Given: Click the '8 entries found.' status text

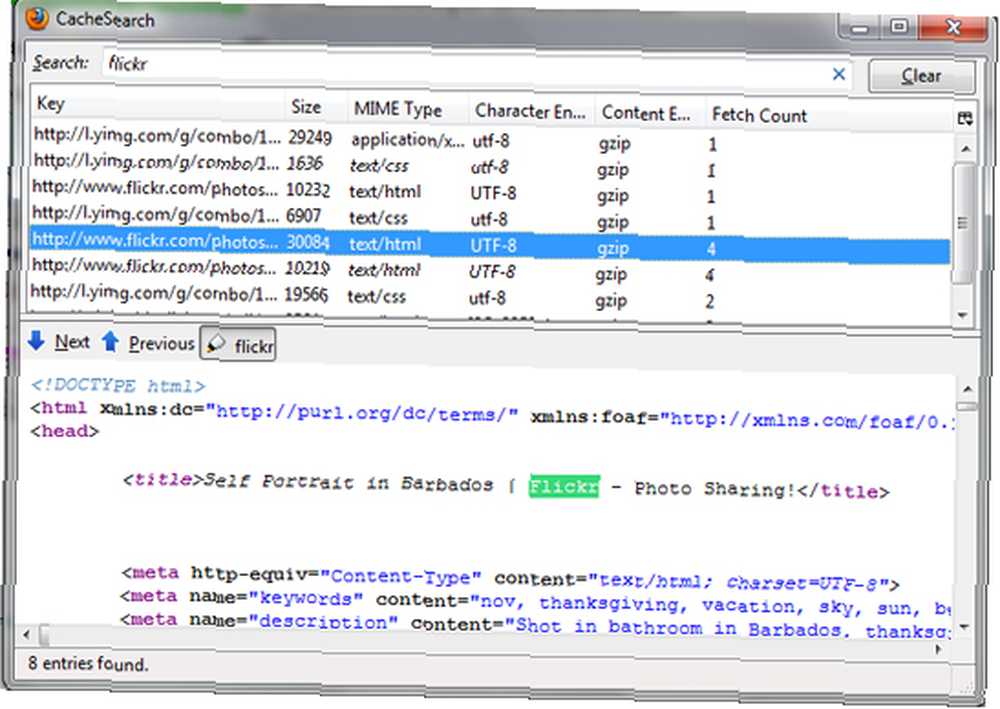Looking at the screenshot, I should pos(88,664).
